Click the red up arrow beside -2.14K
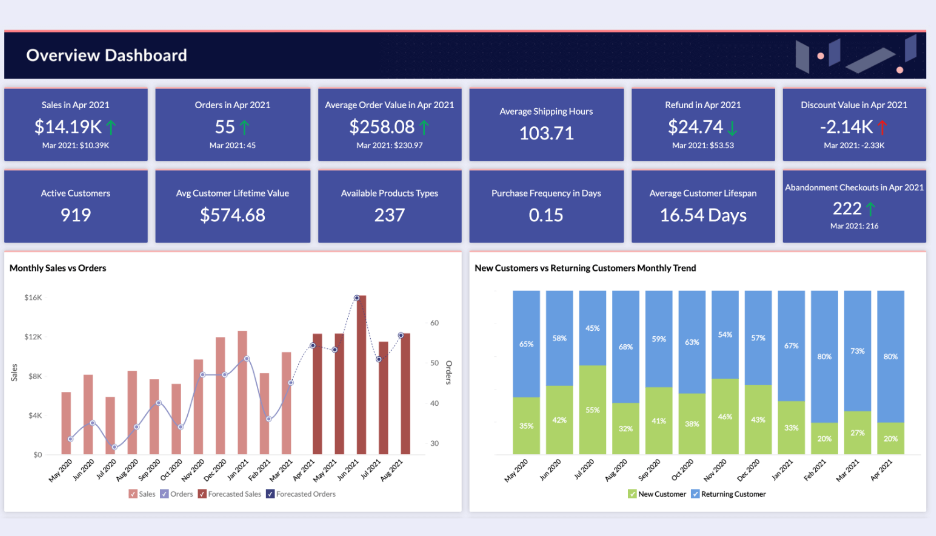This screenshot has height=536, width=936. point(883,127)
